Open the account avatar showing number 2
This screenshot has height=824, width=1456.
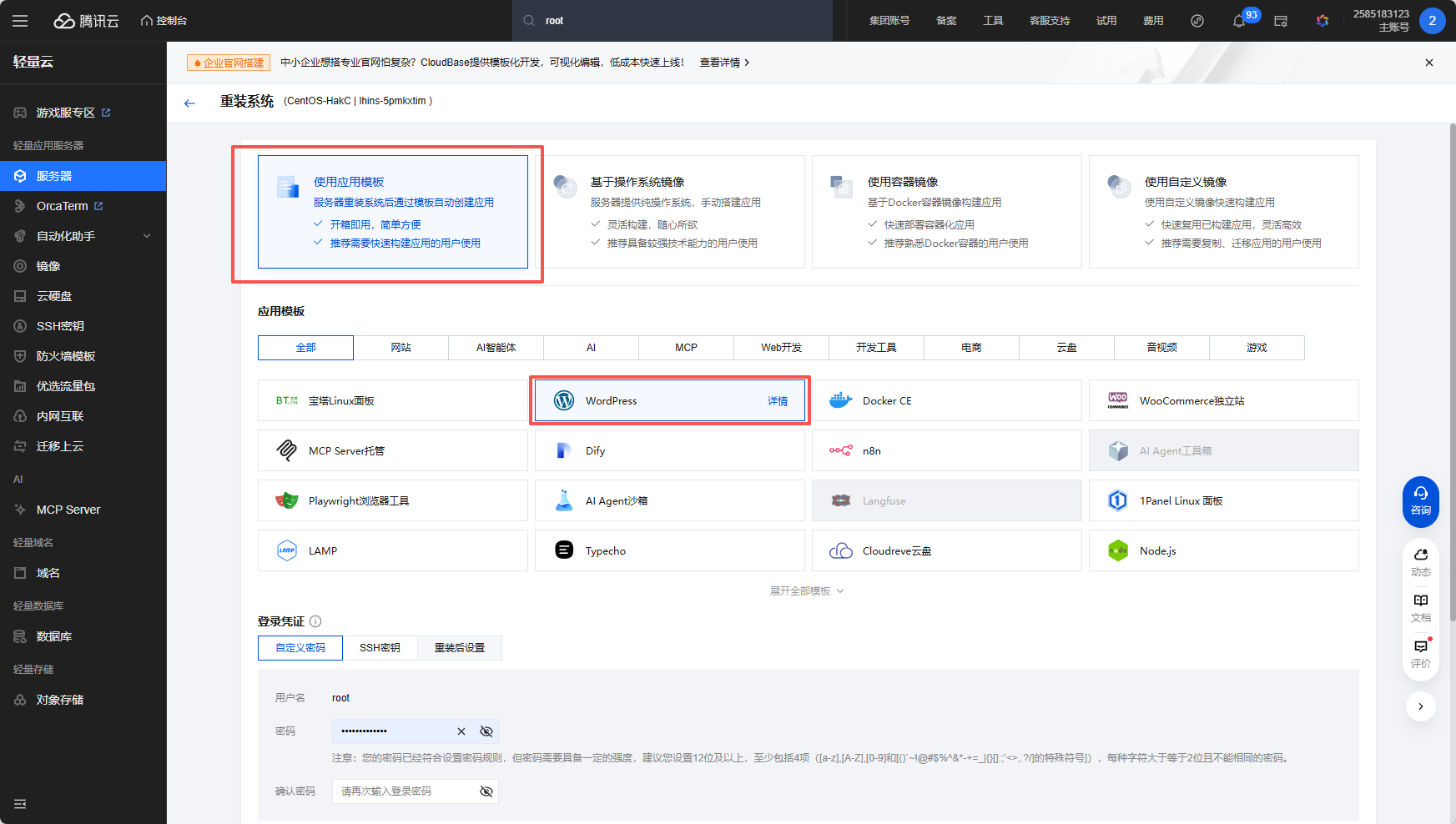(1433, 21)
